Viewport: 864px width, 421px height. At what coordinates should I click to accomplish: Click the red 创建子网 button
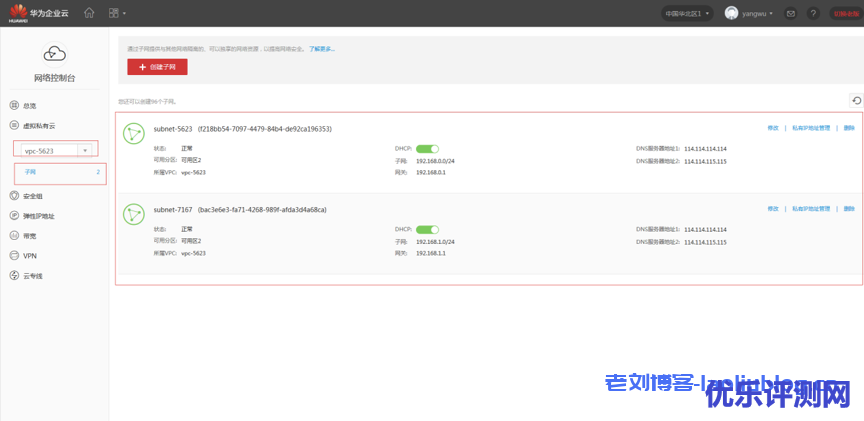157,67
